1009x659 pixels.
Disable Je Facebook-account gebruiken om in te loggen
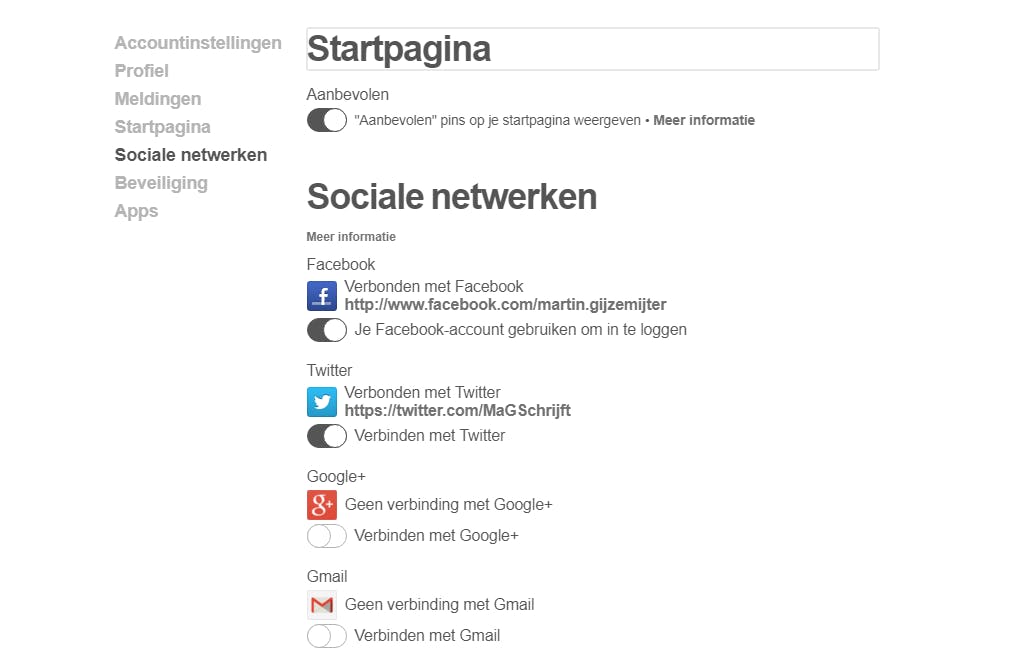pyautogui.click(x=326, y=330)
